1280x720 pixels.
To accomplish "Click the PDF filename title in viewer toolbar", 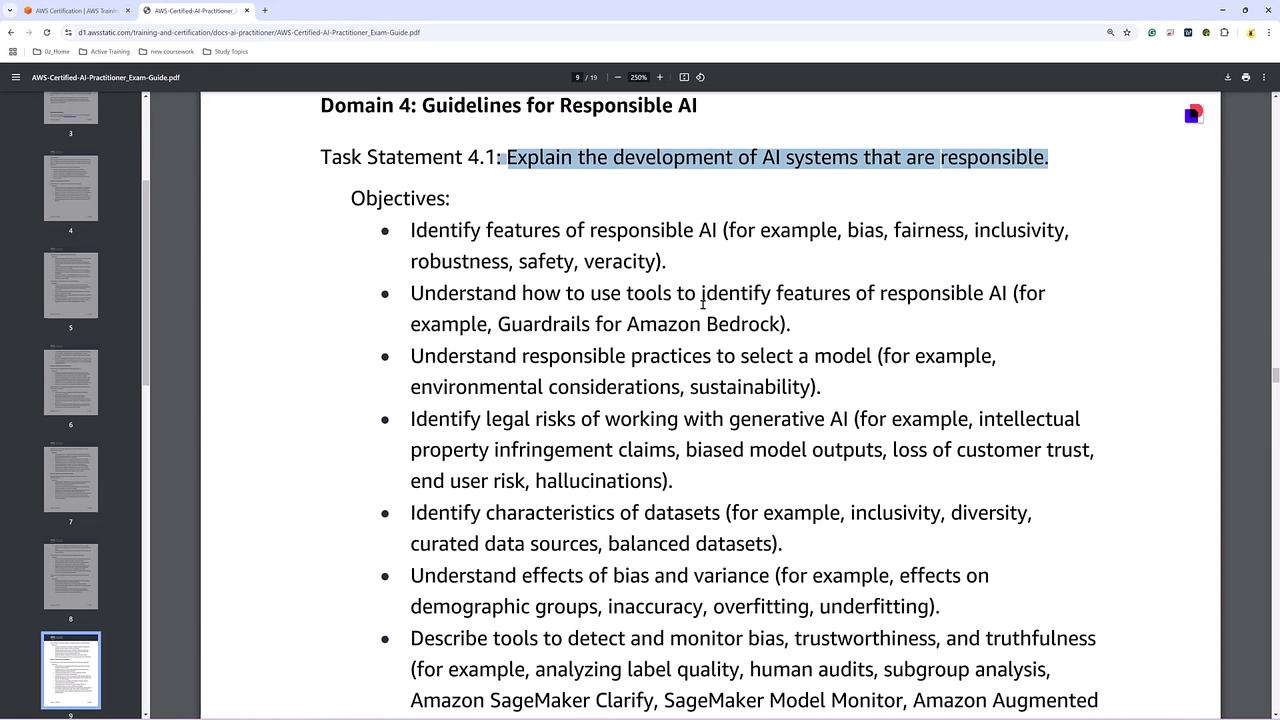I will pyautogui.click(x=106, y=77).
